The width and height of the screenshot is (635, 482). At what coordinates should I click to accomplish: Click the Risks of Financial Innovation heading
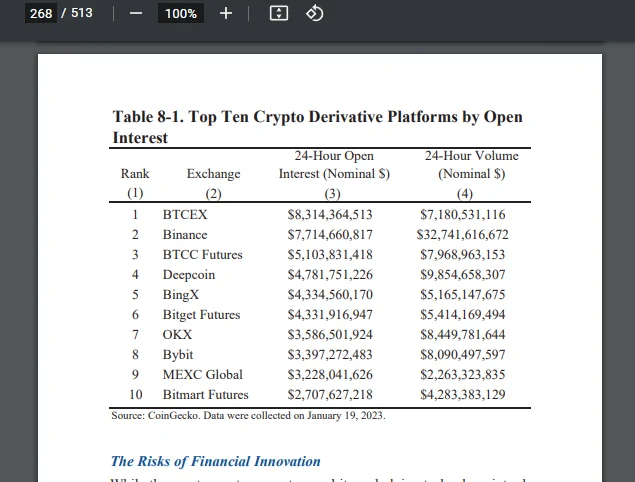[215, 461]
